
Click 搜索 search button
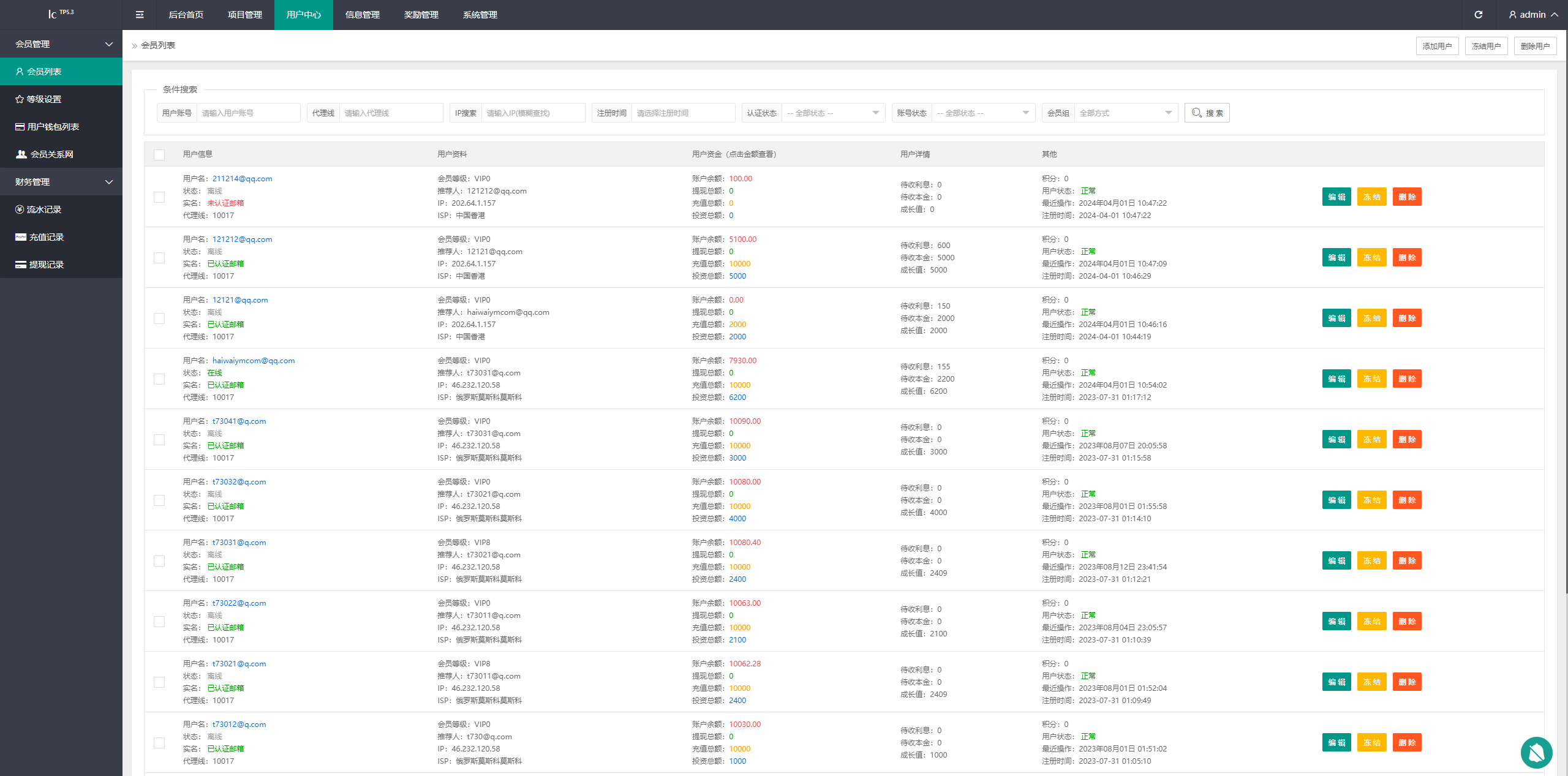(1207, 113)
